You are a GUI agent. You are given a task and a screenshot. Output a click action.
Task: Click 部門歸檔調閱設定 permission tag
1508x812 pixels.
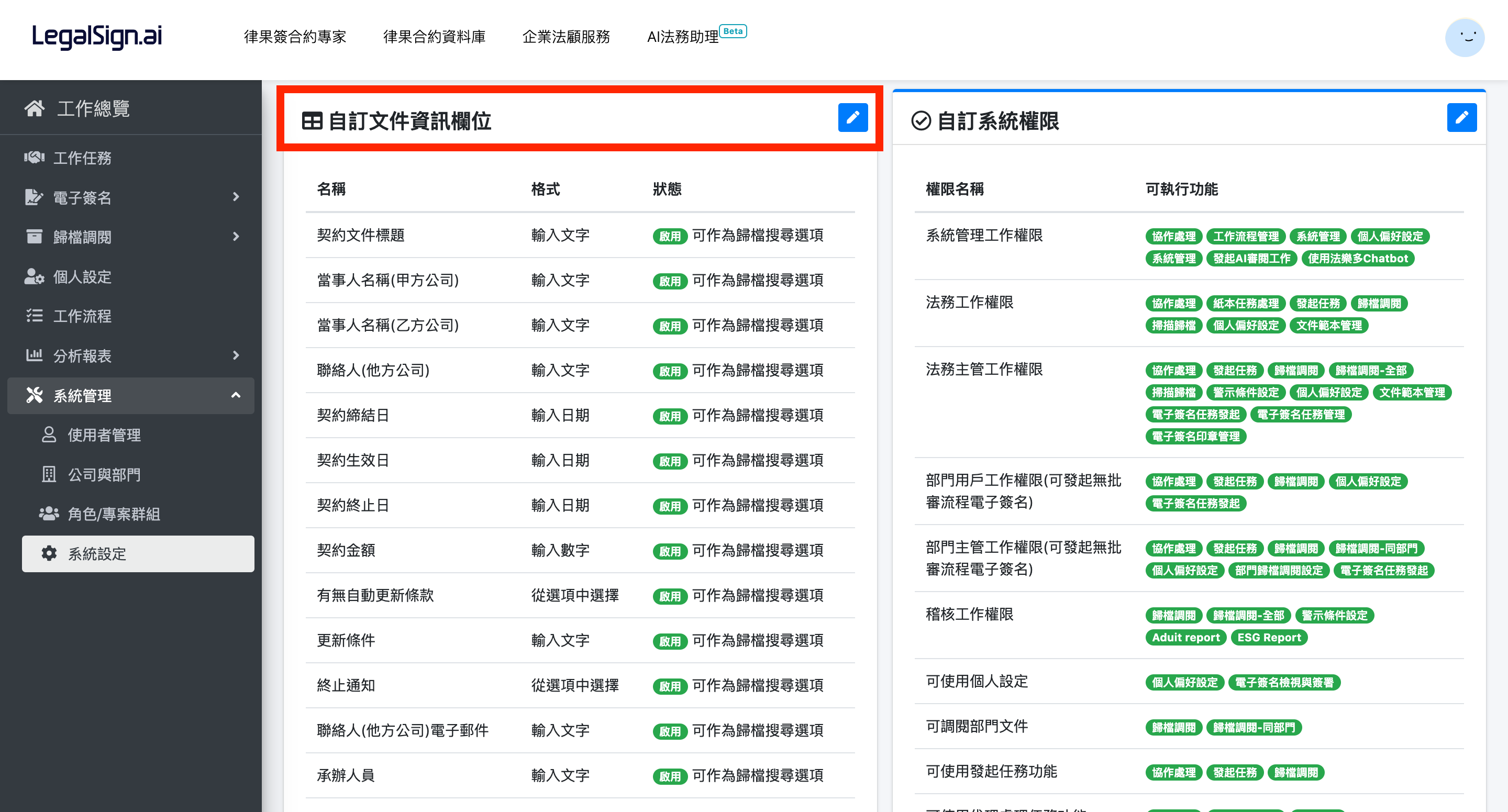tap(1279, 570)
